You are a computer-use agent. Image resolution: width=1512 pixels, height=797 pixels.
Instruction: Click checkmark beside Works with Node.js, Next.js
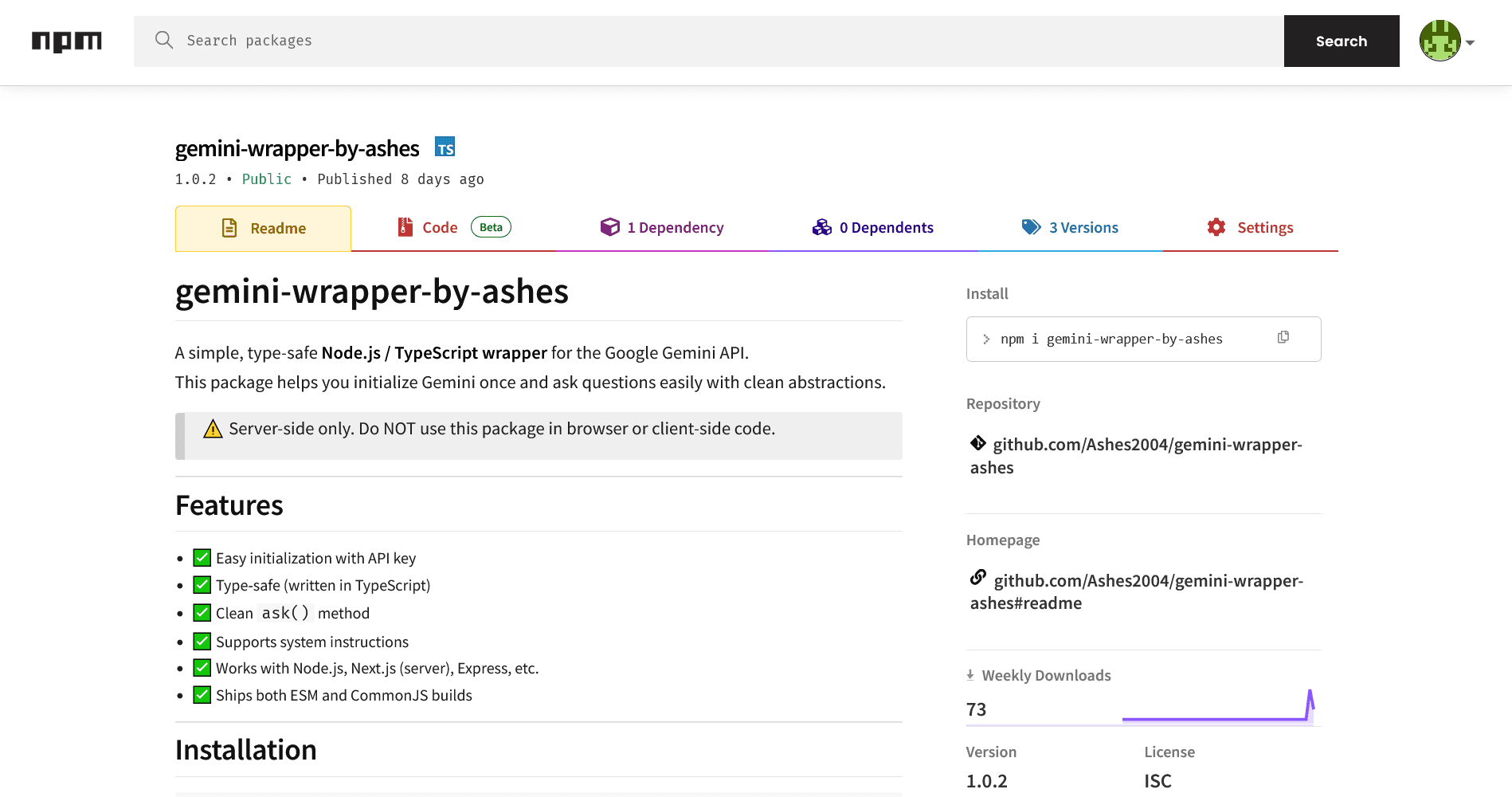(202, 668)
